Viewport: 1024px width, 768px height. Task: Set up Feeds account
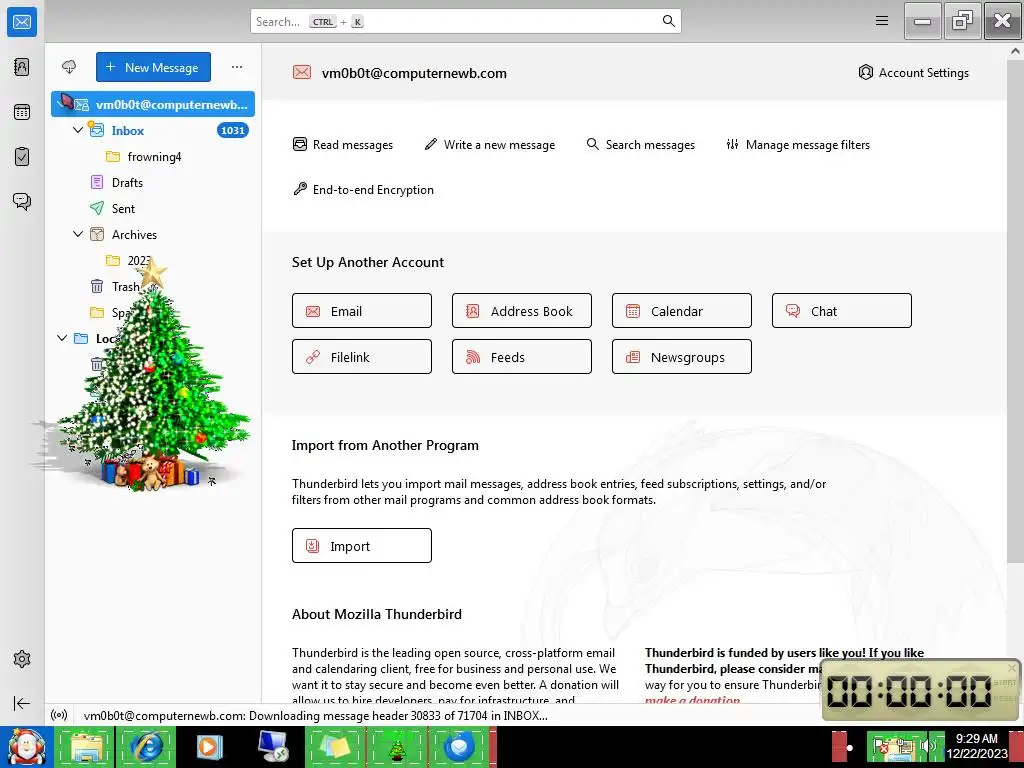pyautogui.click(x=522, y=357)
